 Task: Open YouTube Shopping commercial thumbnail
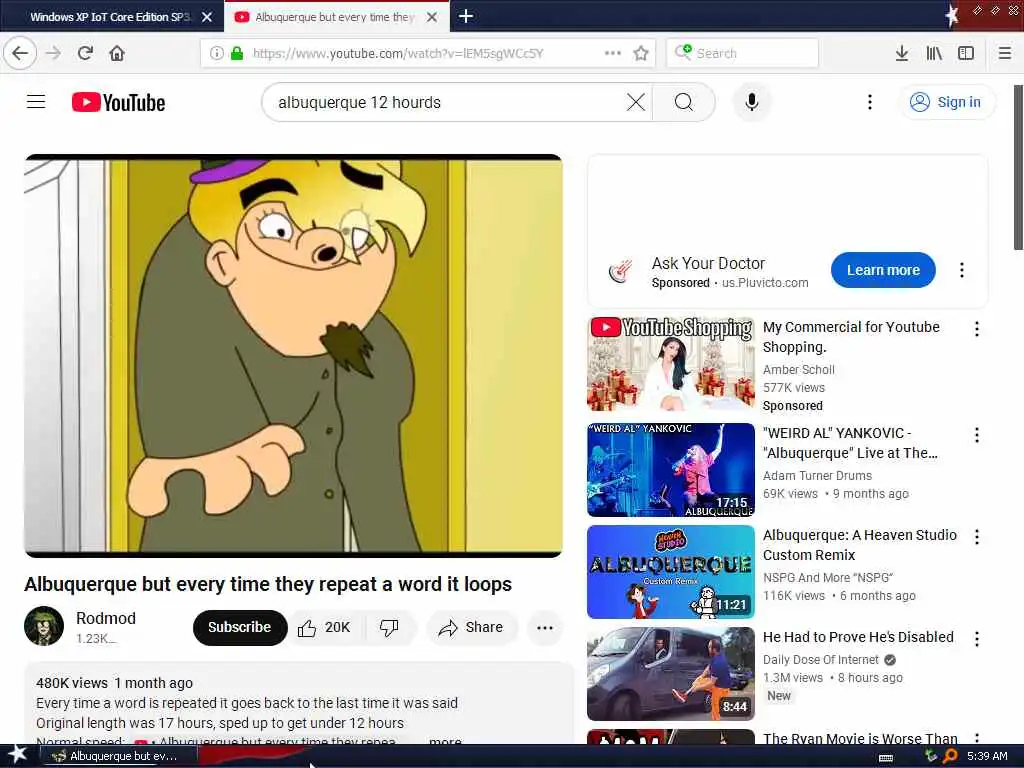click(671, 363)
